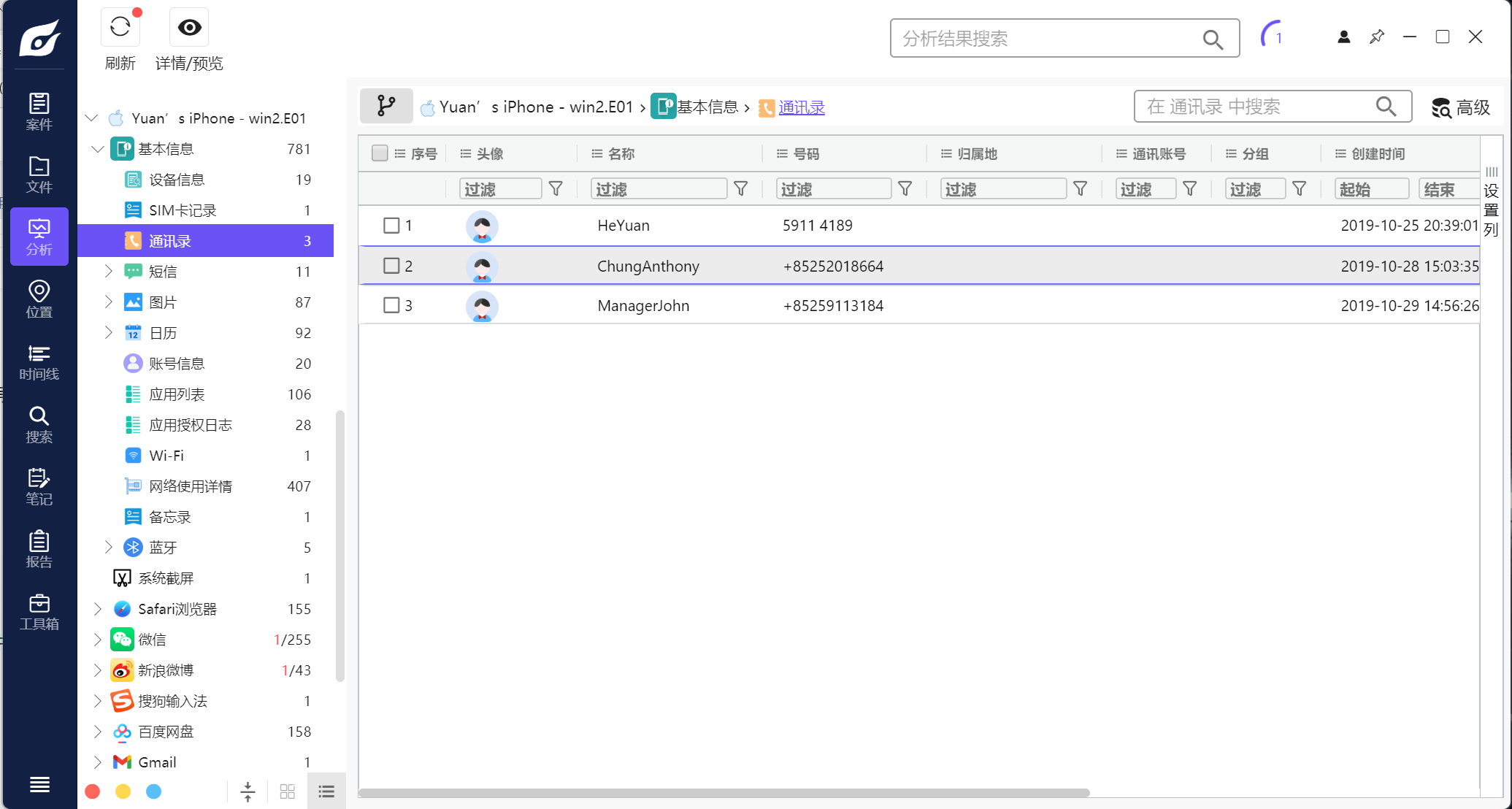Viewport: 1512px width, 809px height.
Task: Toggle the Details/Preview (详情/预览) eye icon
Action: pyautogui.click(x=189, y=28)
